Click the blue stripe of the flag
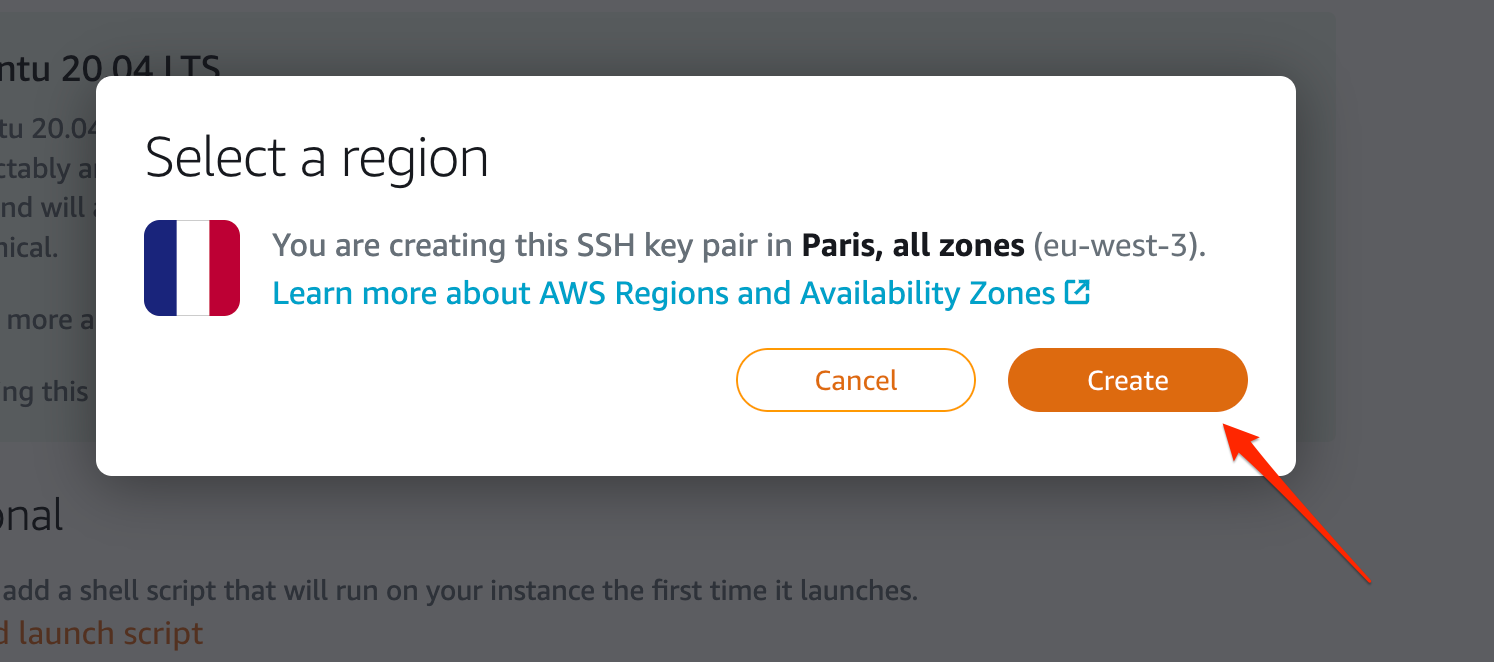This screenshot has width=1494, height=662. 160,268
